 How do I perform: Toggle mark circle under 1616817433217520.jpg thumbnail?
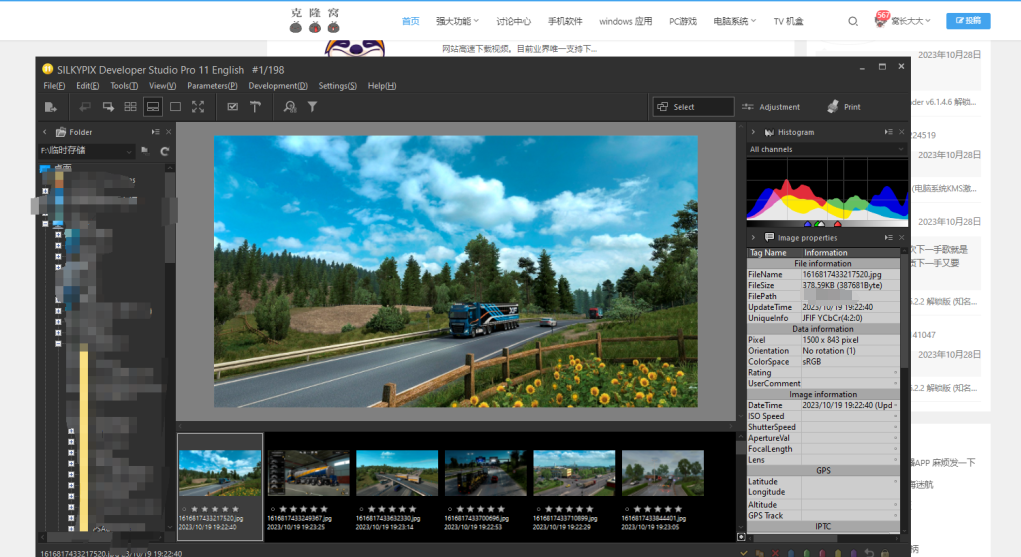coord(184,509)
